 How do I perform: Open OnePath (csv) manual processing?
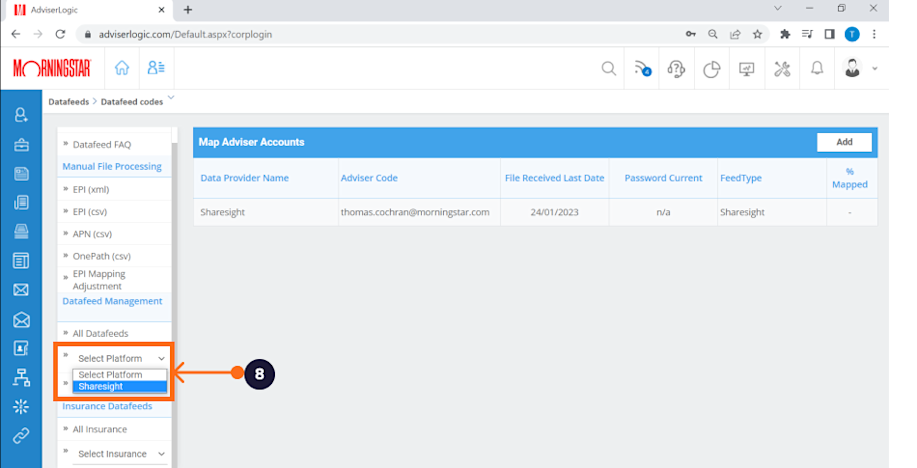[x=101, y=256]
